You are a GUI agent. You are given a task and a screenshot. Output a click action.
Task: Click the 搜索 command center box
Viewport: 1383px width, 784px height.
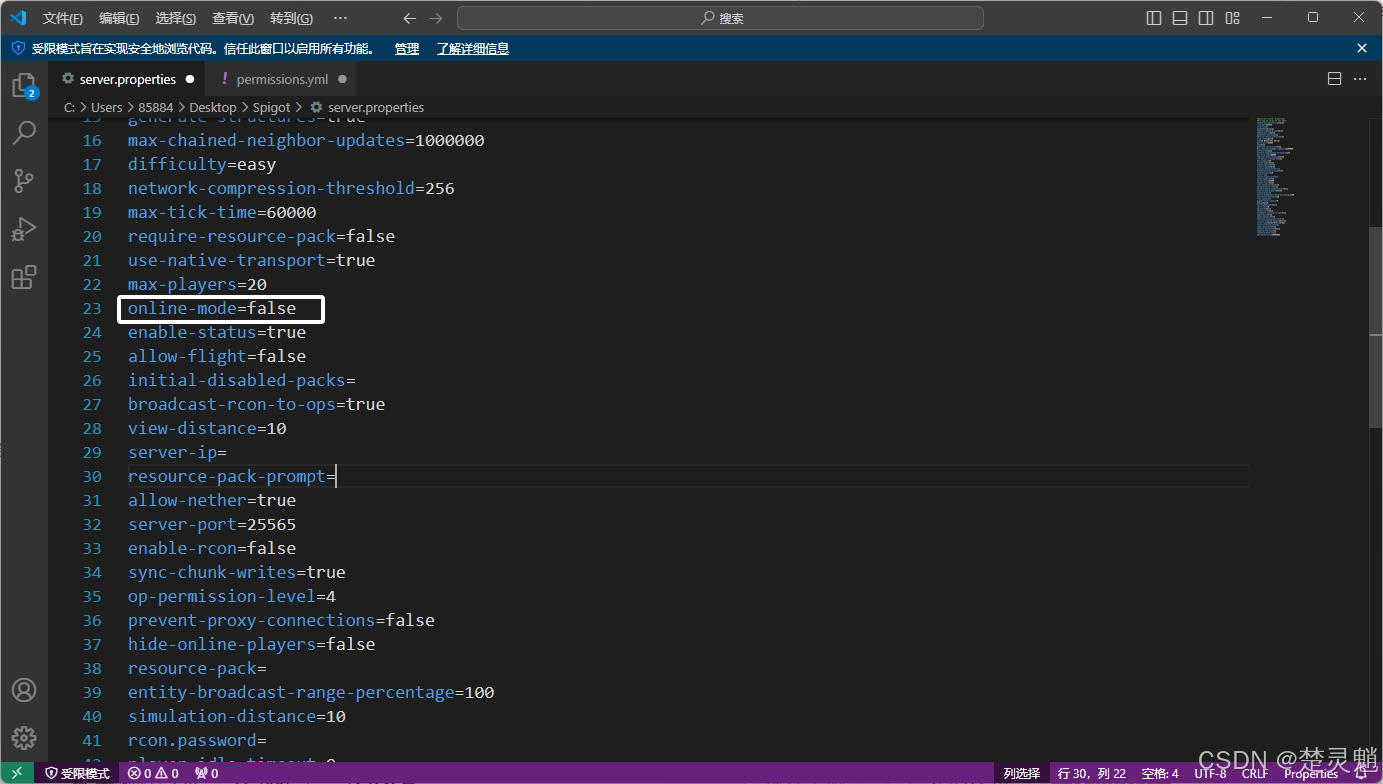720,18
